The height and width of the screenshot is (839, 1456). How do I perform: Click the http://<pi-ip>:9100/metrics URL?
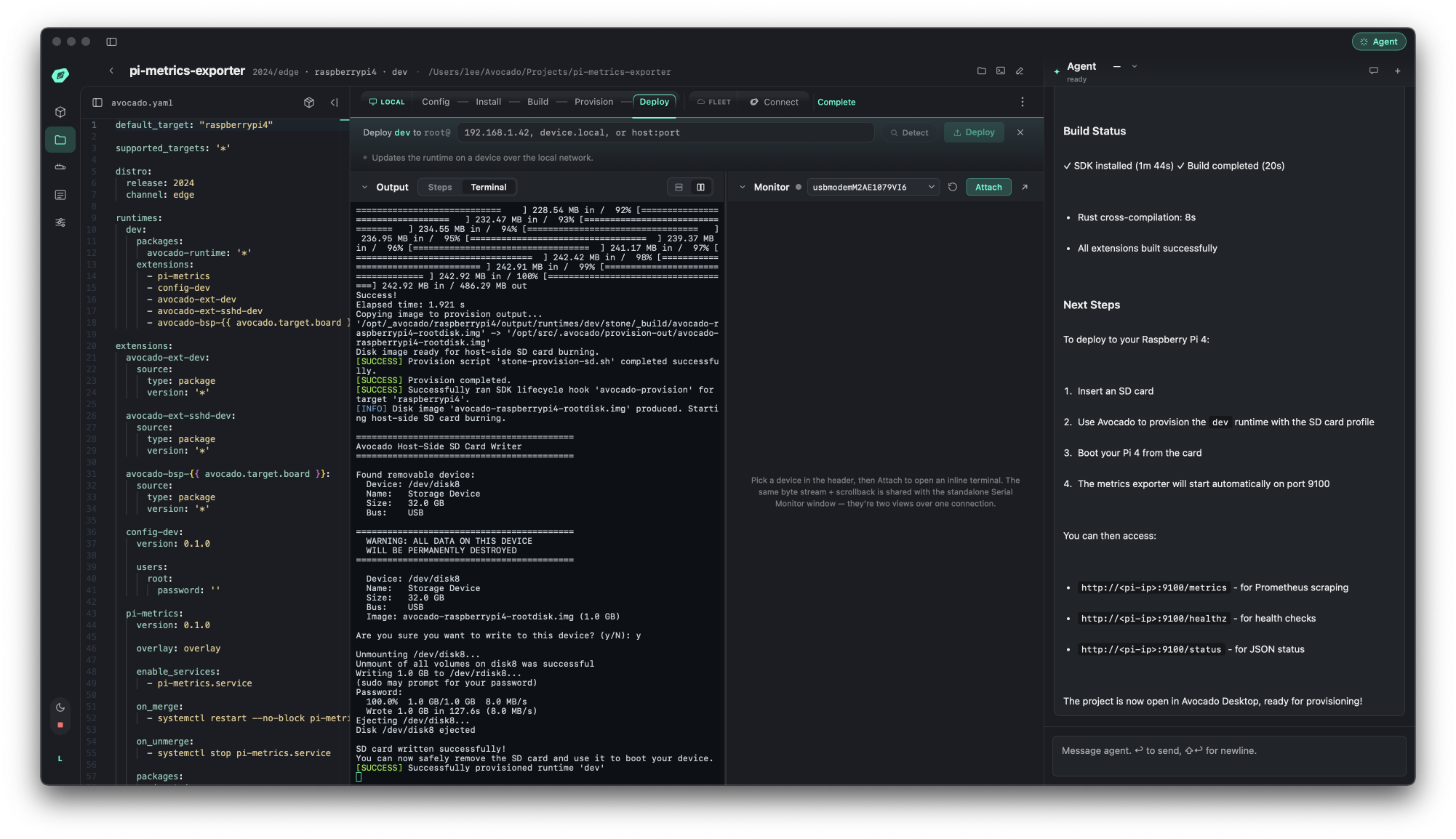point(1153,587)
